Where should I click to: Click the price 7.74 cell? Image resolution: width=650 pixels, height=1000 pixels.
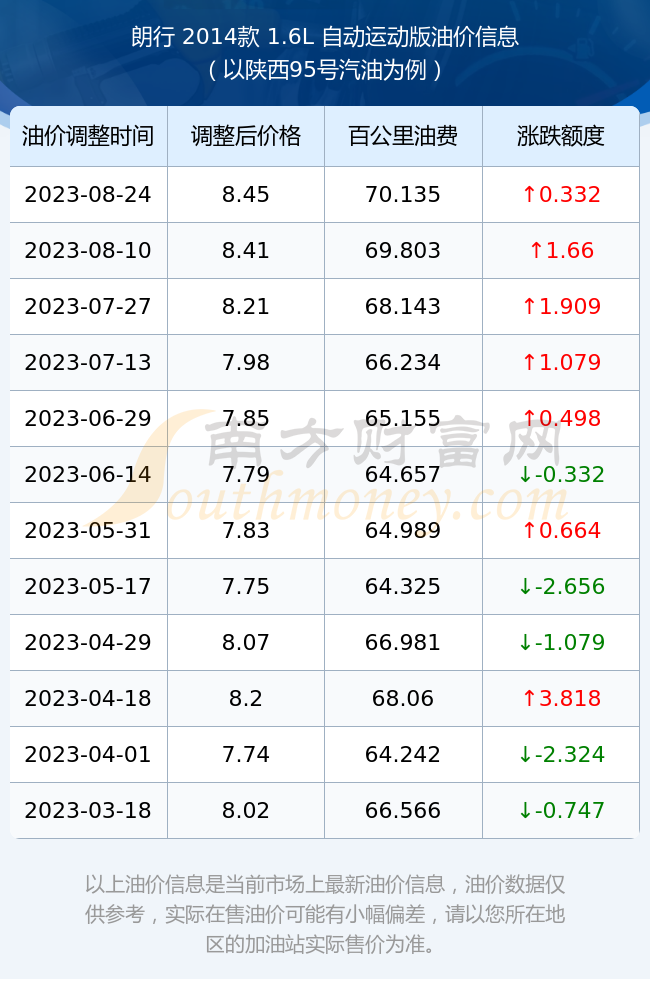click(246, 754)
